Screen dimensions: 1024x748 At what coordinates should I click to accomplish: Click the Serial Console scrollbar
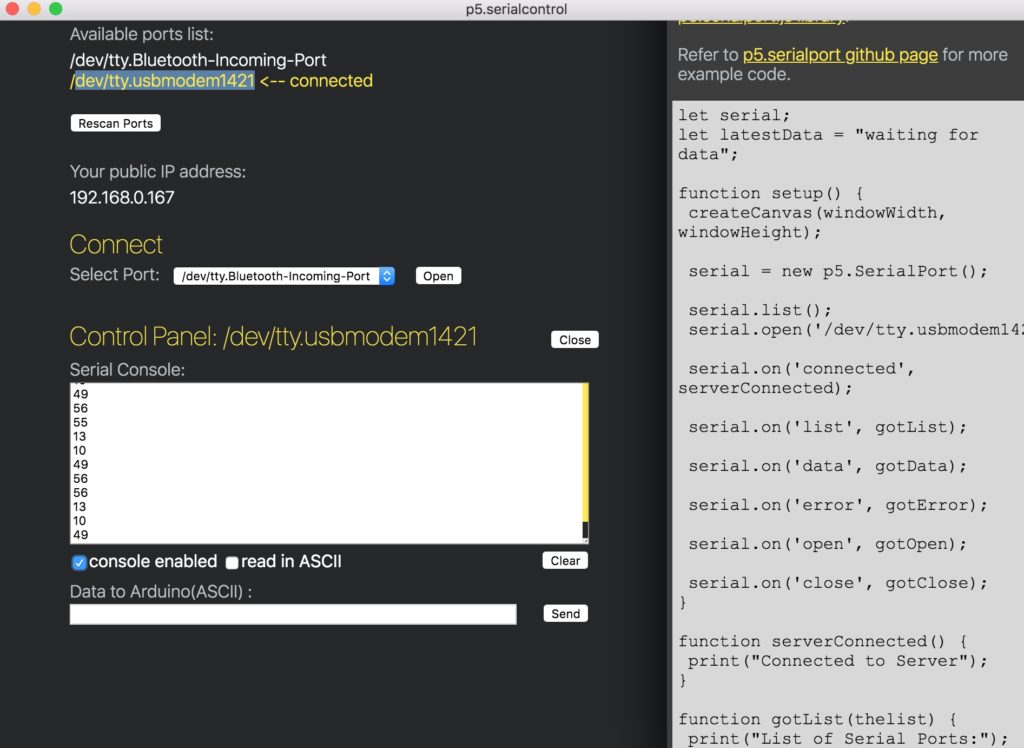[585, 463]
